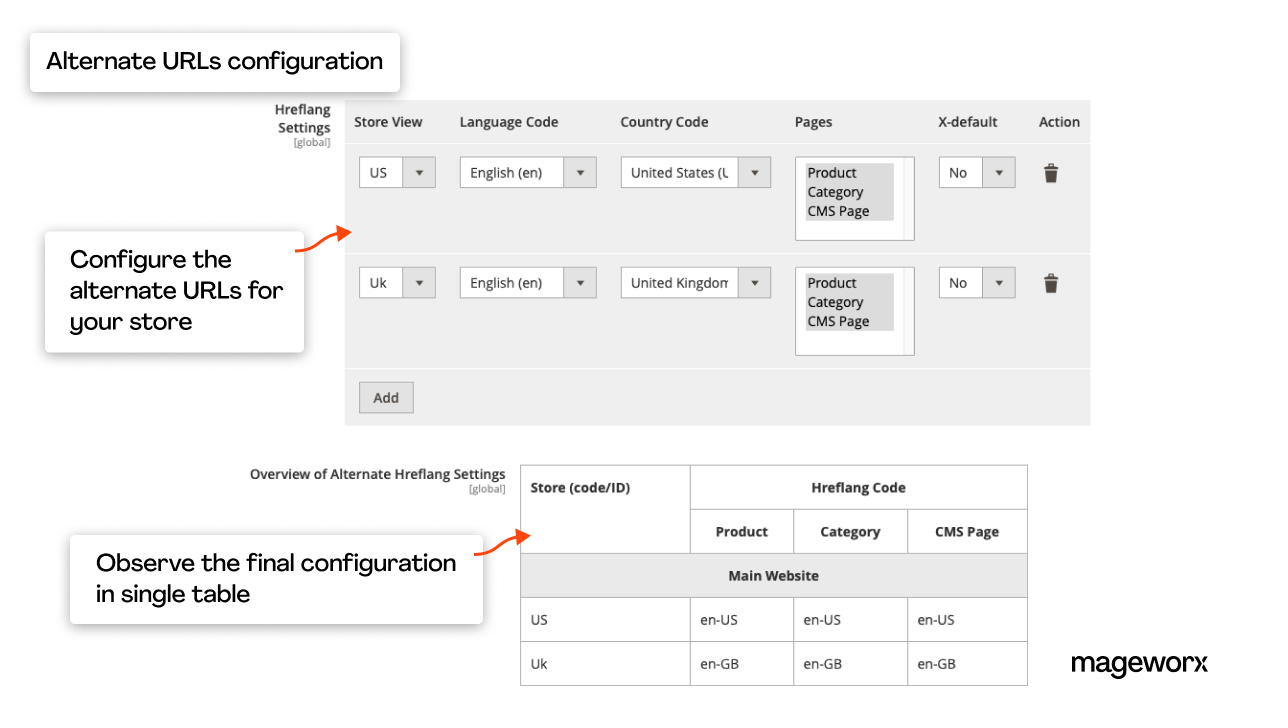The image size is (1288, 728).
Task: Click the Add button
Action: [x=386, y=397]
